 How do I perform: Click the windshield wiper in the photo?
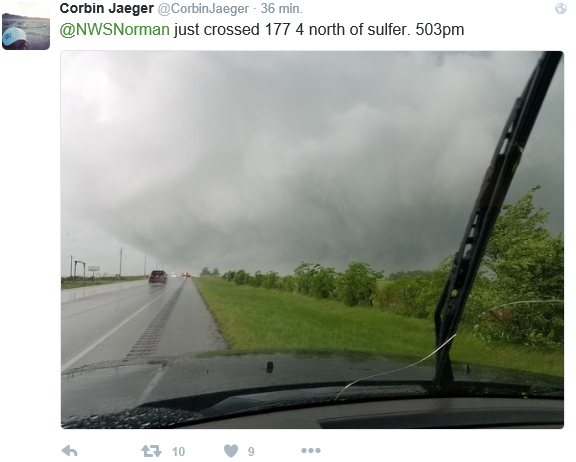pyautogui.click(x=498, y=220)
